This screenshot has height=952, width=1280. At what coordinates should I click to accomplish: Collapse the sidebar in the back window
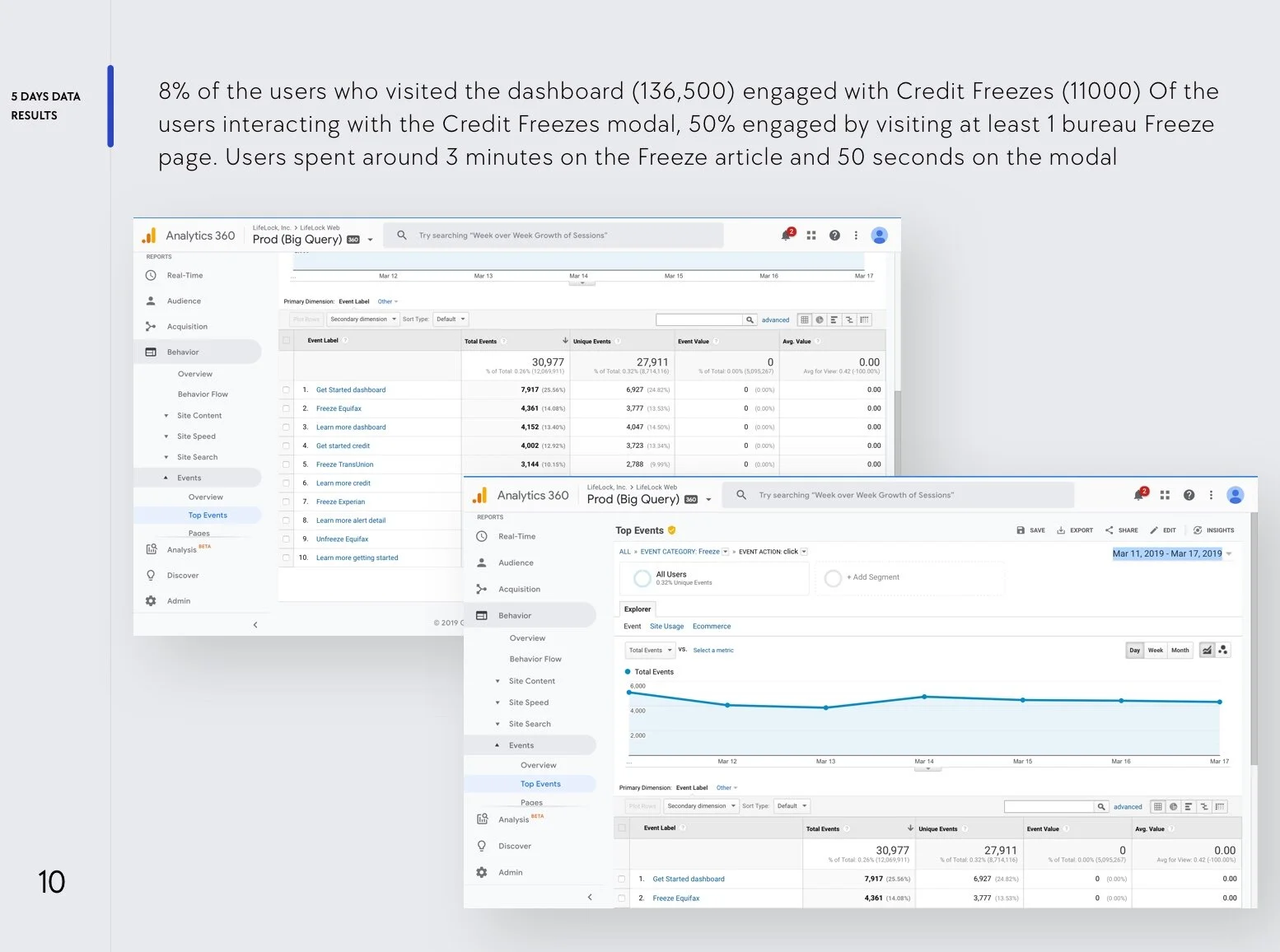[x=255, y=624]
